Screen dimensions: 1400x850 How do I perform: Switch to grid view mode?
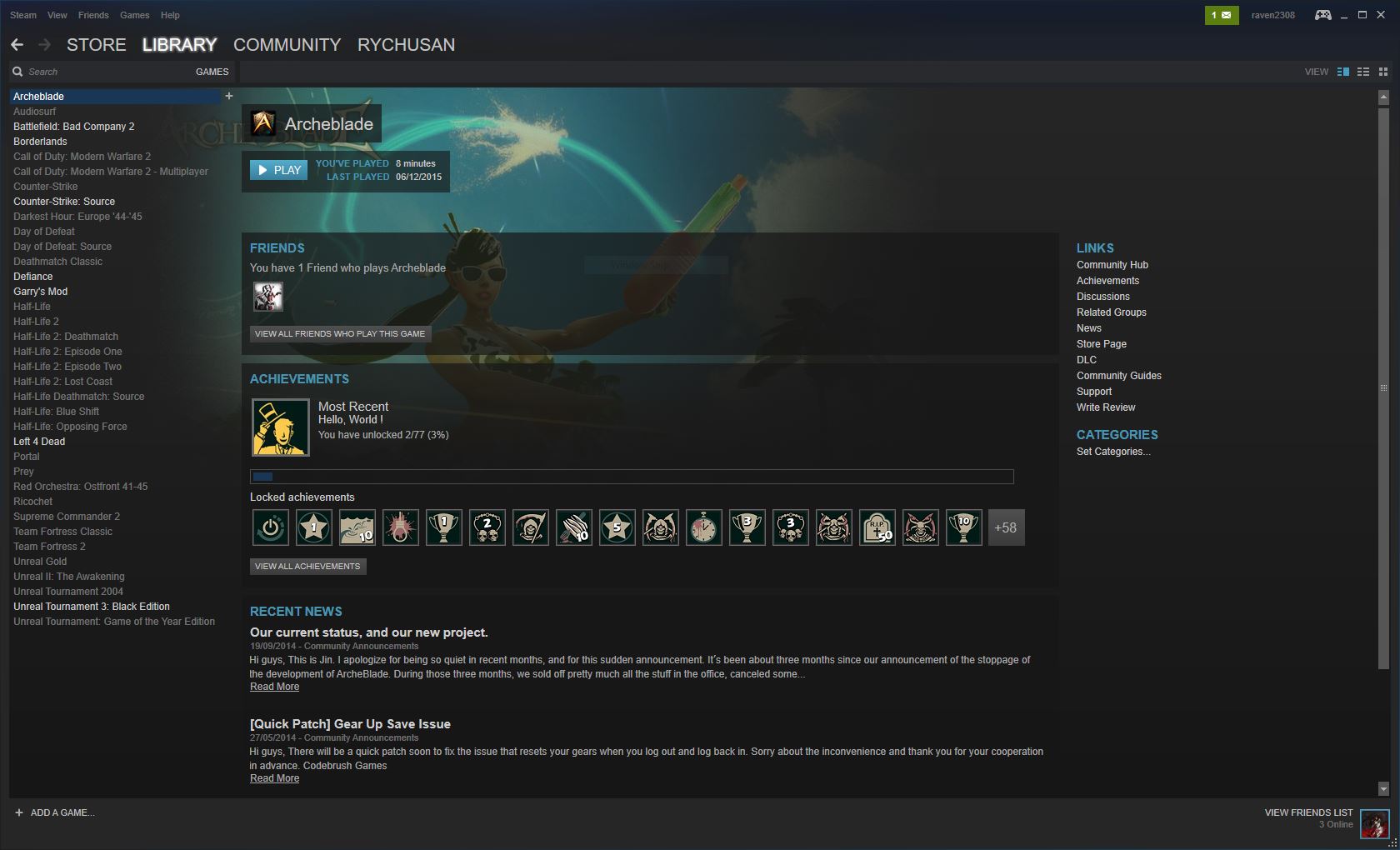coord(1383,72)
